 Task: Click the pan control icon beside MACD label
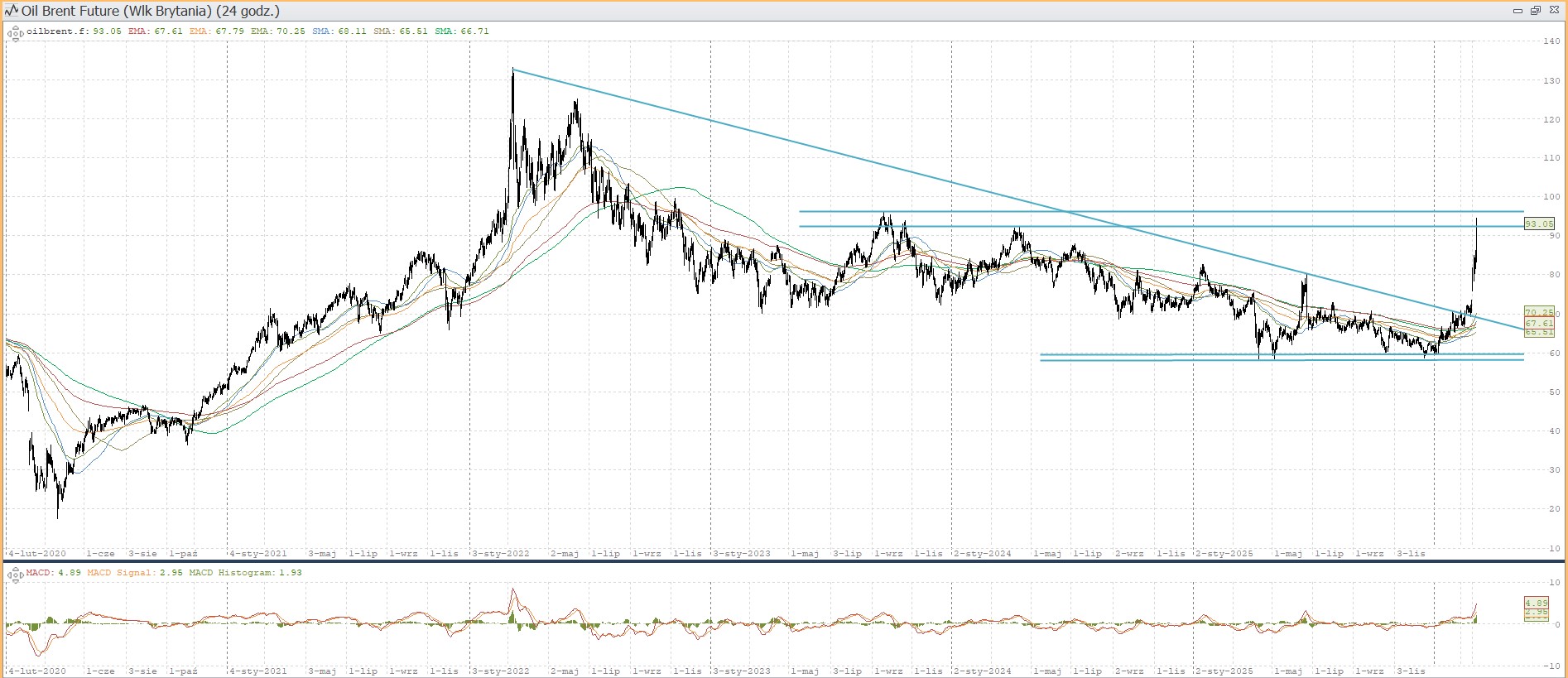tap(15, 575)
